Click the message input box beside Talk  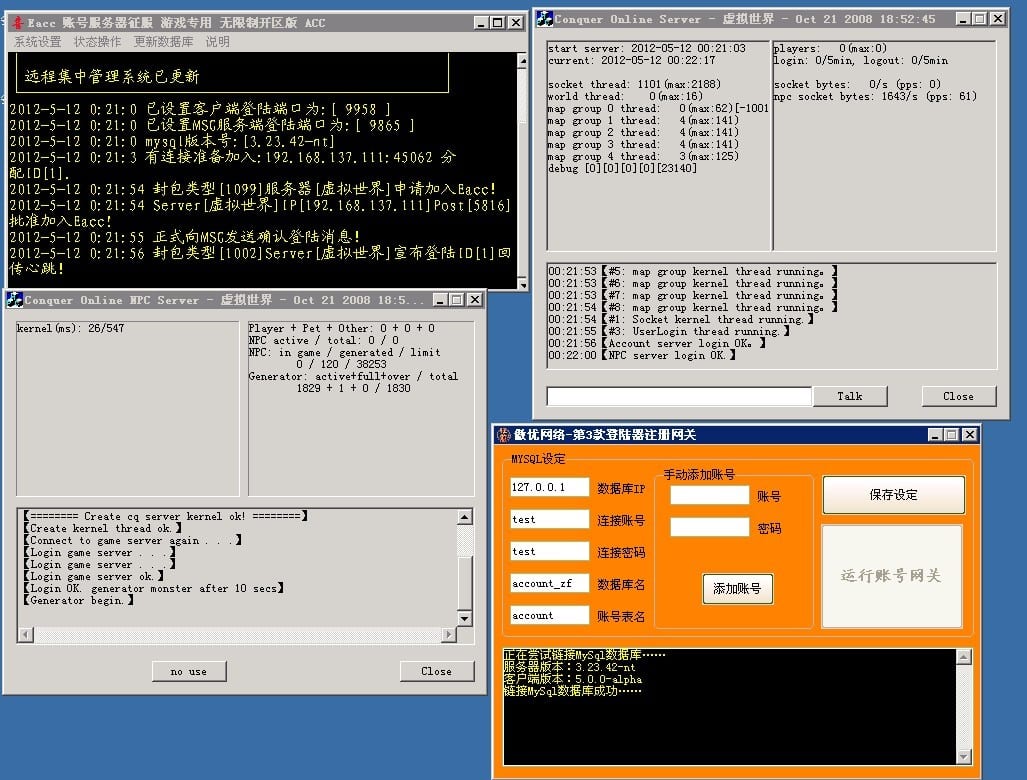(x=679, y=396)
